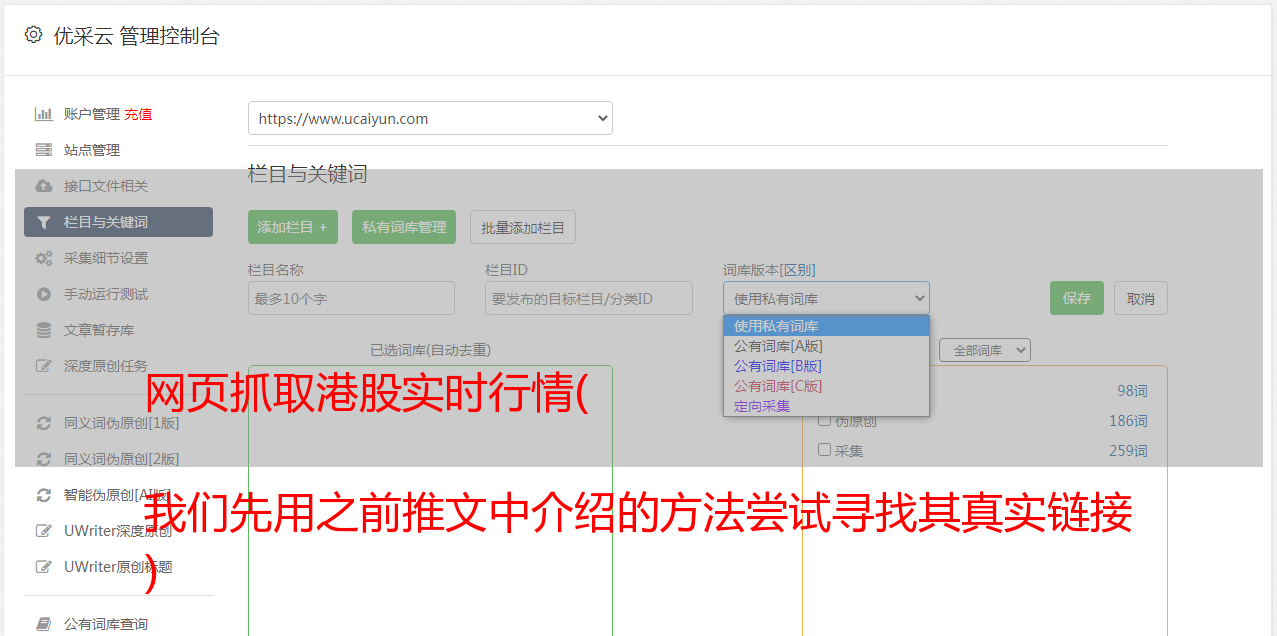1277x636 pixels.
Task: Focus the 栏目ID input field
Action: 589,298
